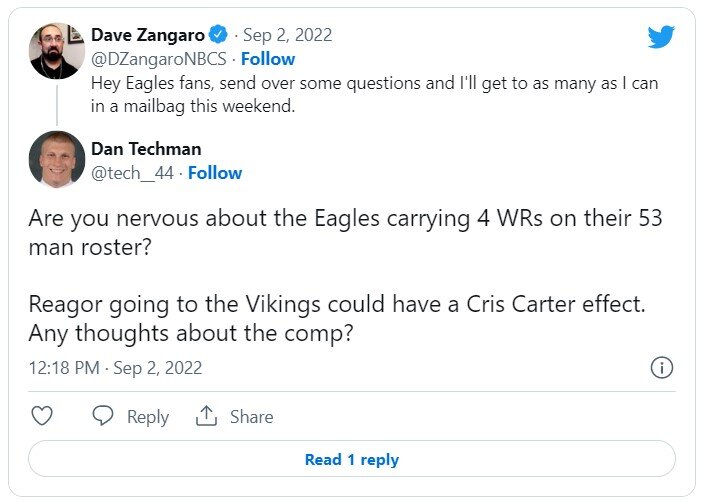Click the Dan Techman name link
The width and height of the screenshot is (703, 502).
click(x=146, y=149)
